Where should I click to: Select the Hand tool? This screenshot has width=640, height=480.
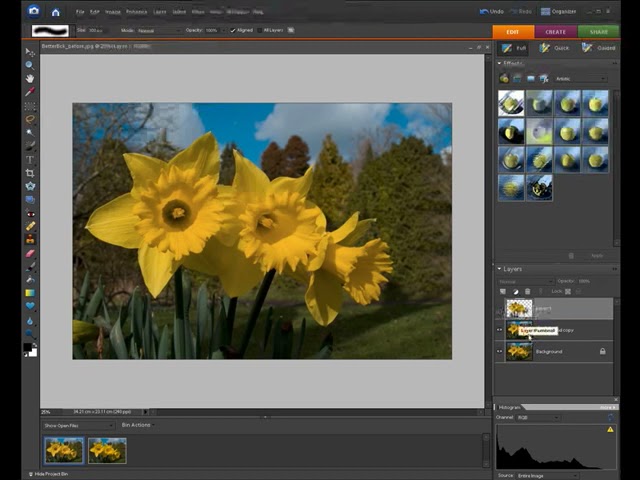pos(30,78)
